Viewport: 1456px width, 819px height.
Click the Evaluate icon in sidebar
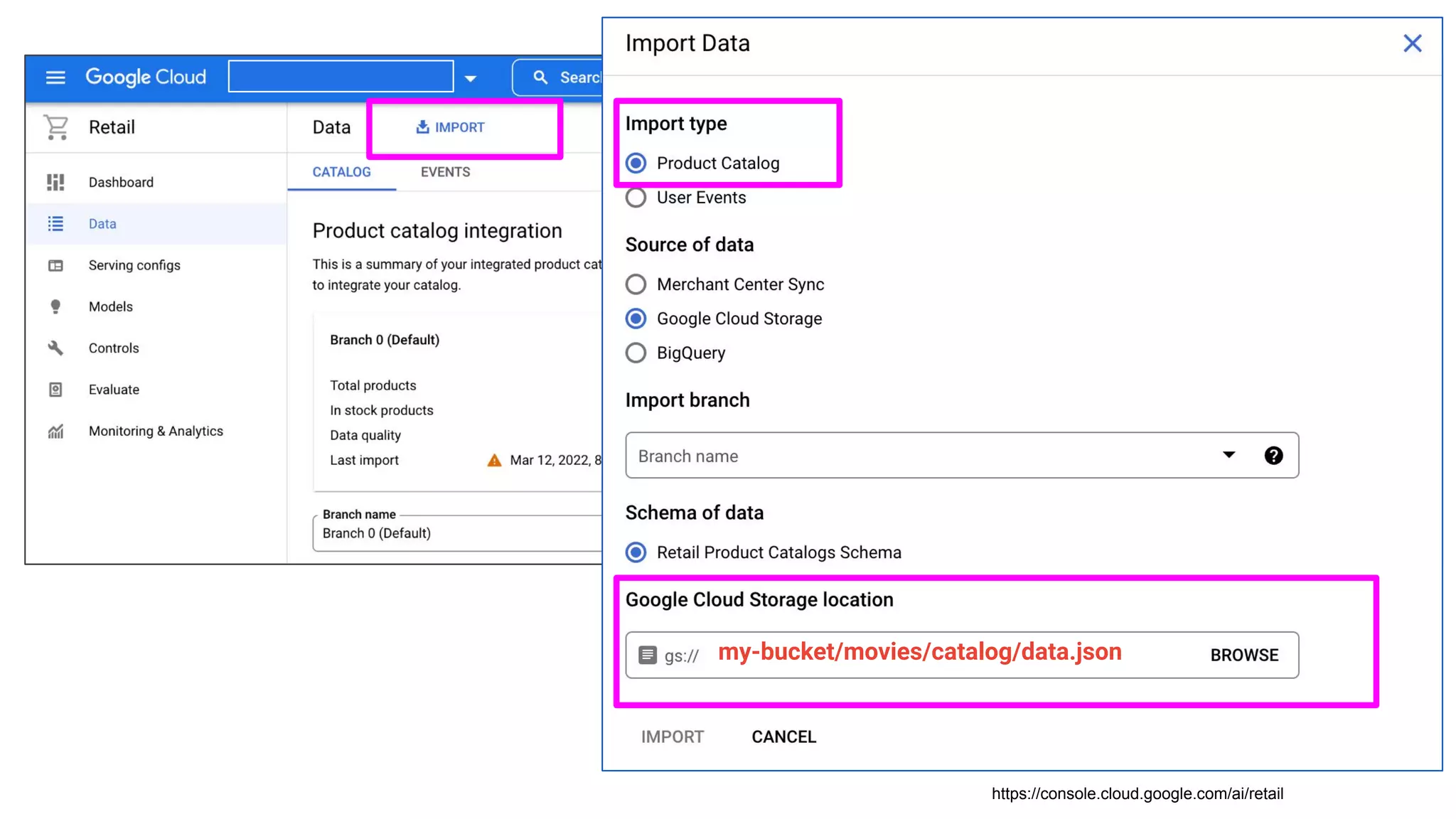tap(55, 390)
